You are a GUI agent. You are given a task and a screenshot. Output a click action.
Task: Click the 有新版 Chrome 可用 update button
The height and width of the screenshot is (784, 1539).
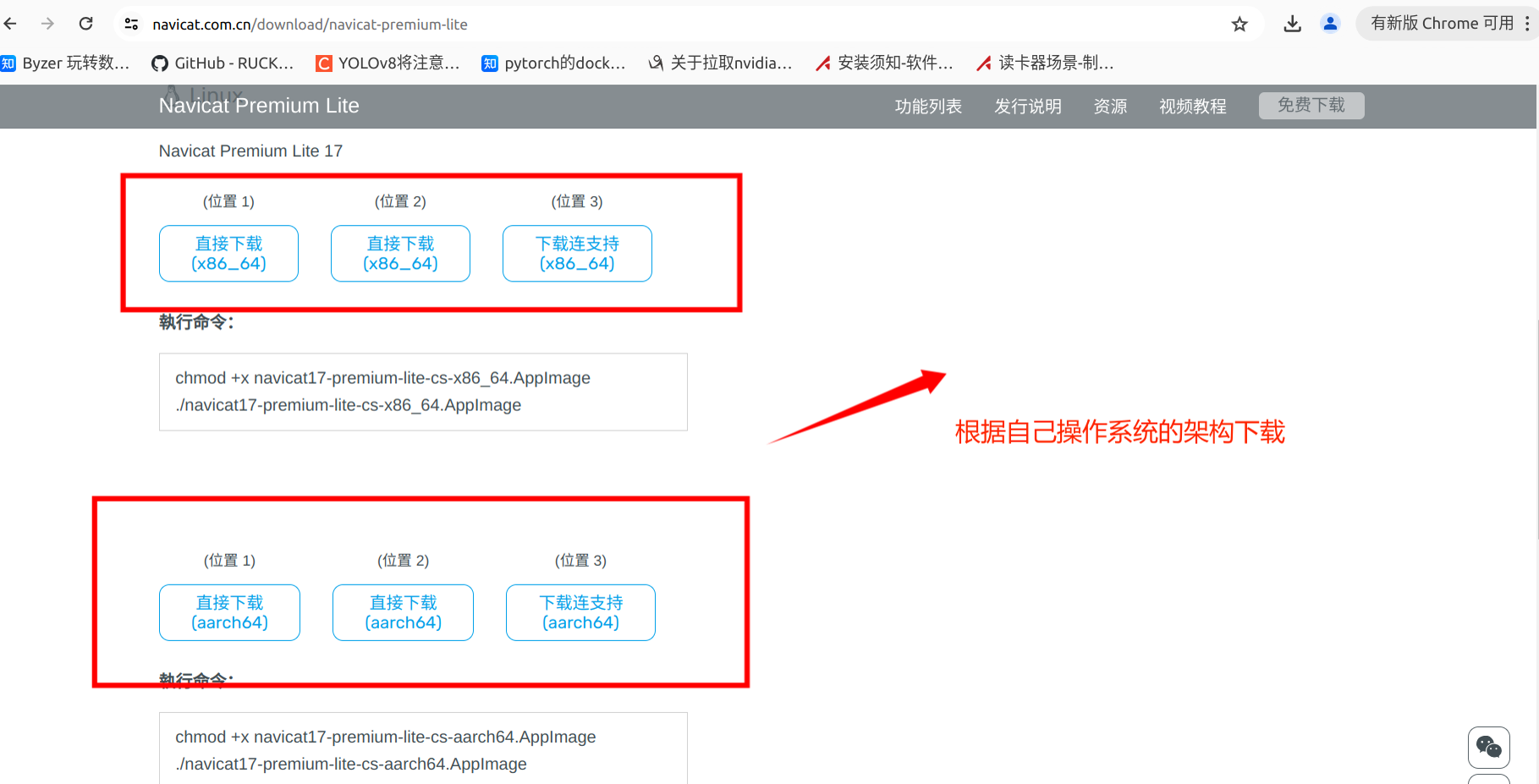click(x=1442, y=24)
